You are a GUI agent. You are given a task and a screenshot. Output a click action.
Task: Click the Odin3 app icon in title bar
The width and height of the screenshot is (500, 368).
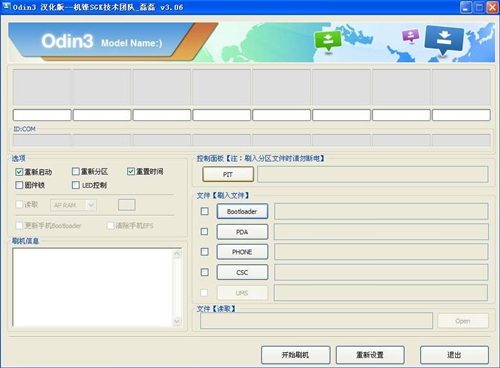(x=7, y=6)
